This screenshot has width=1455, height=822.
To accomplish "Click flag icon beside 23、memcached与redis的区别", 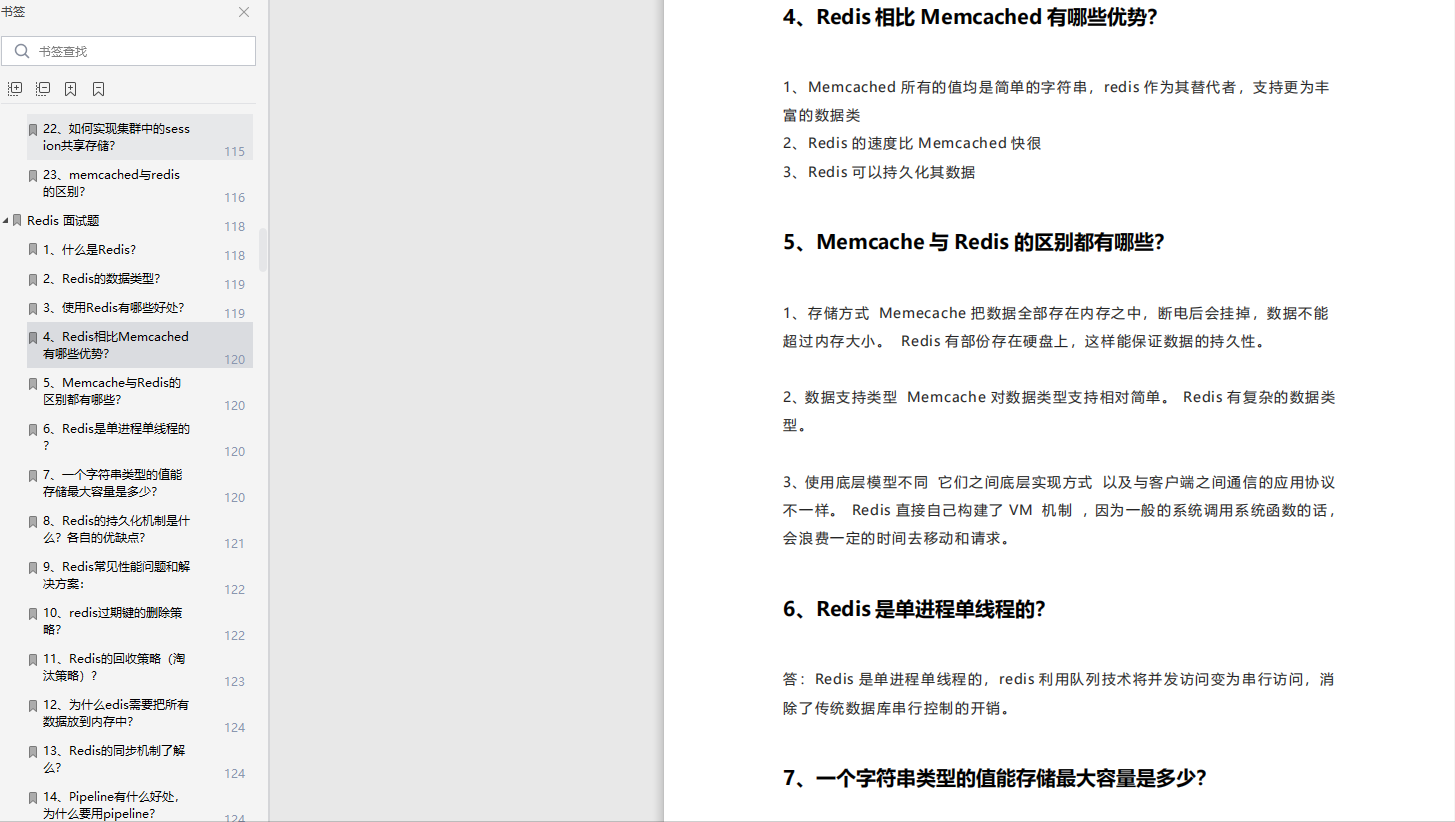I will 33,175.
